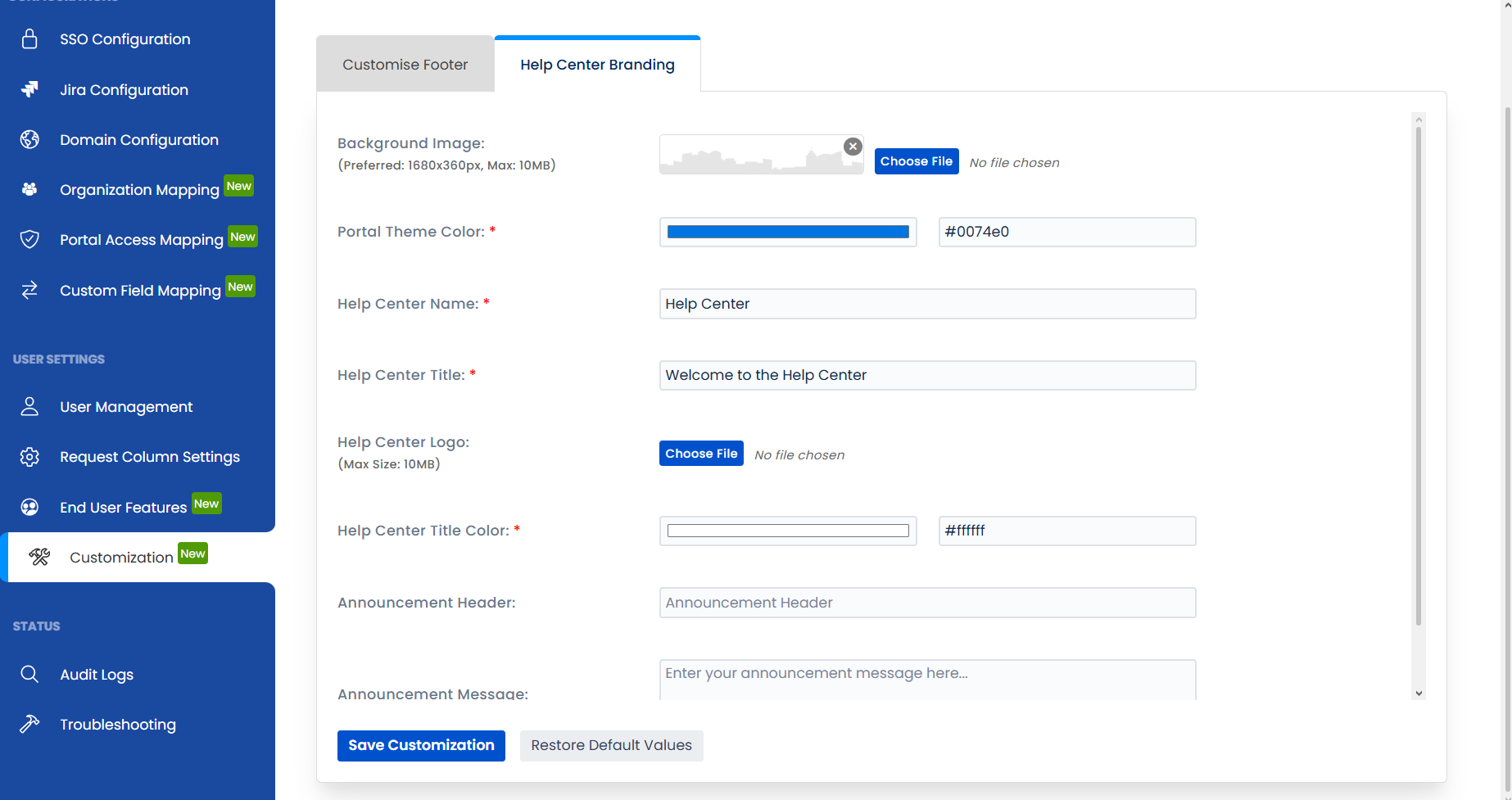
Task: Select the Help Center Branding tab
Action: tap(597, 64)
